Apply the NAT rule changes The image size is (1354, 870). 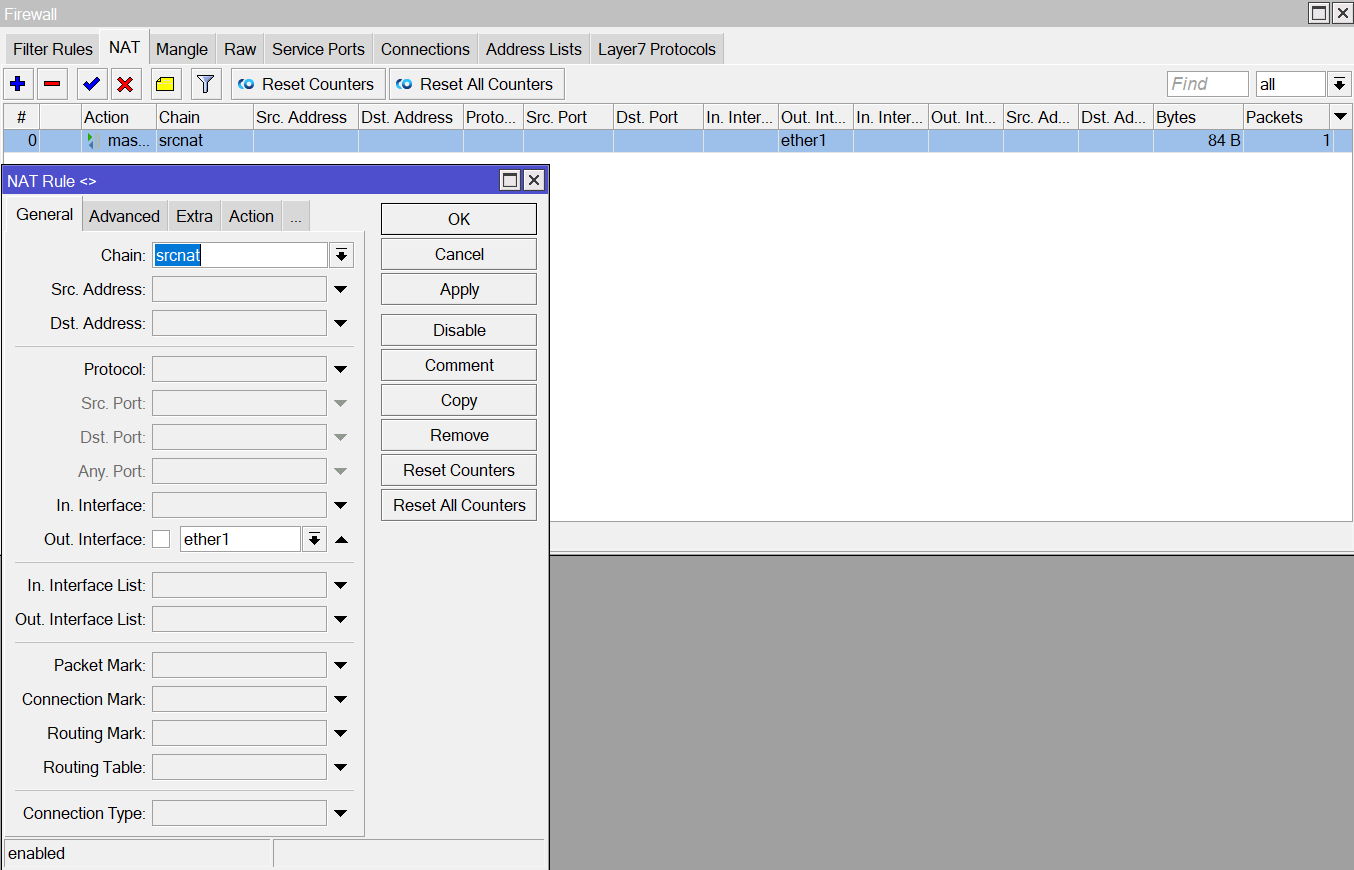pos(458,289)
